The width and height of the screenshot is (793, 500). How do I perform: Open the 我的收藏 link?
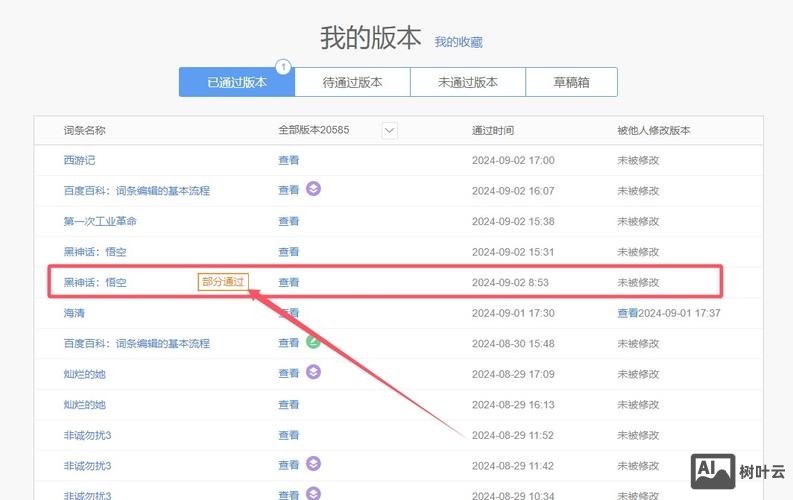pos(458,42)
